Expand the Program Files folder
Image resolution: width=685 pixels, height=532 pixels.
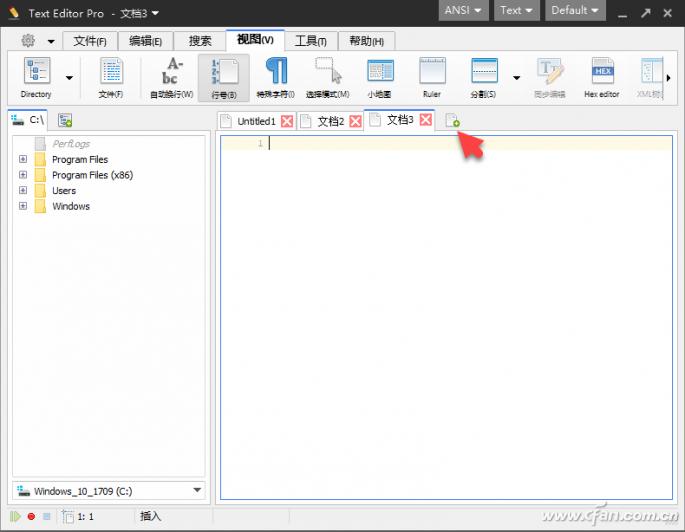[x=23, y=160]
